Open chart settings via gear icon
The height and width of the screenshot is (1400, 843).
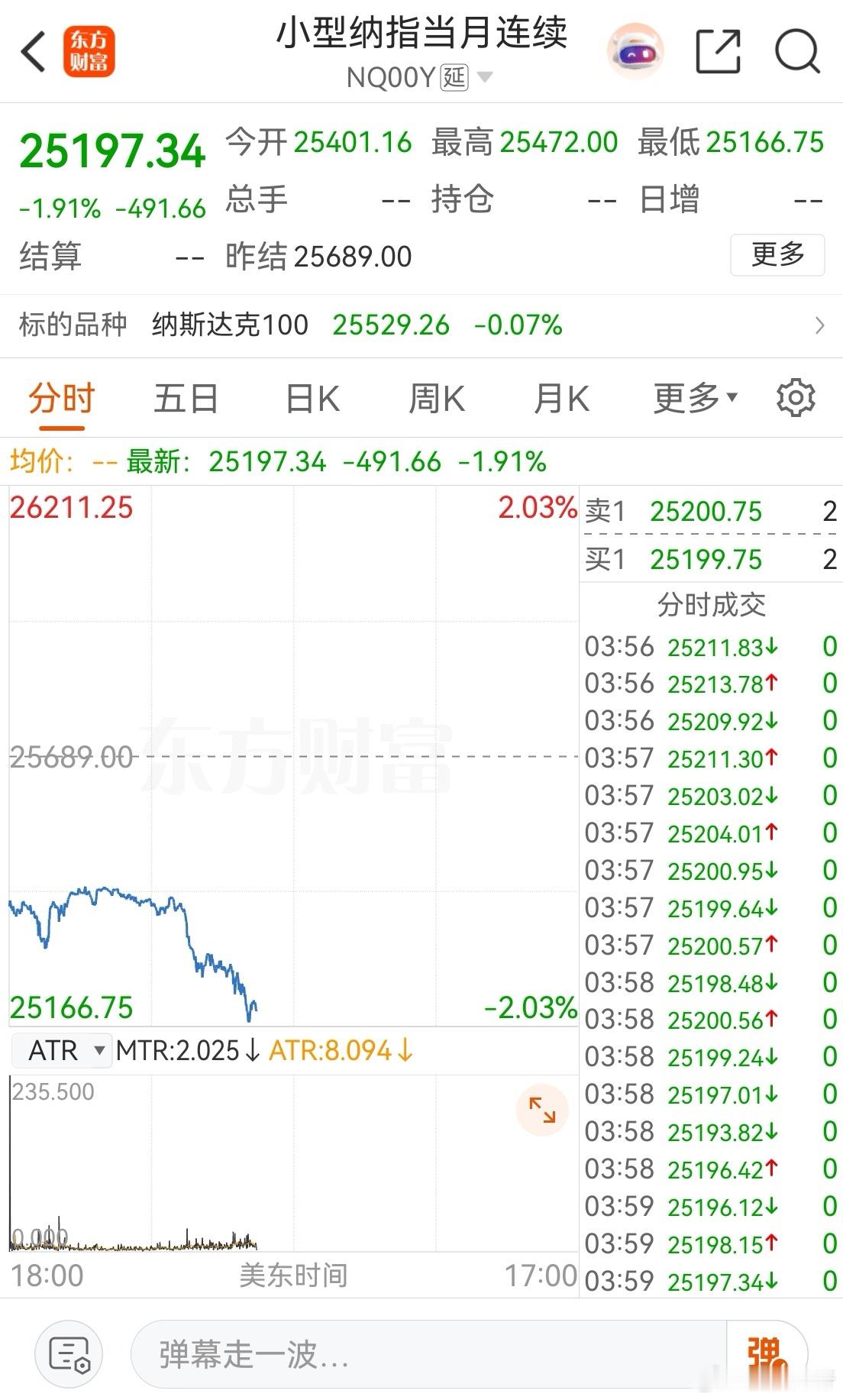(x=797, y=397)
